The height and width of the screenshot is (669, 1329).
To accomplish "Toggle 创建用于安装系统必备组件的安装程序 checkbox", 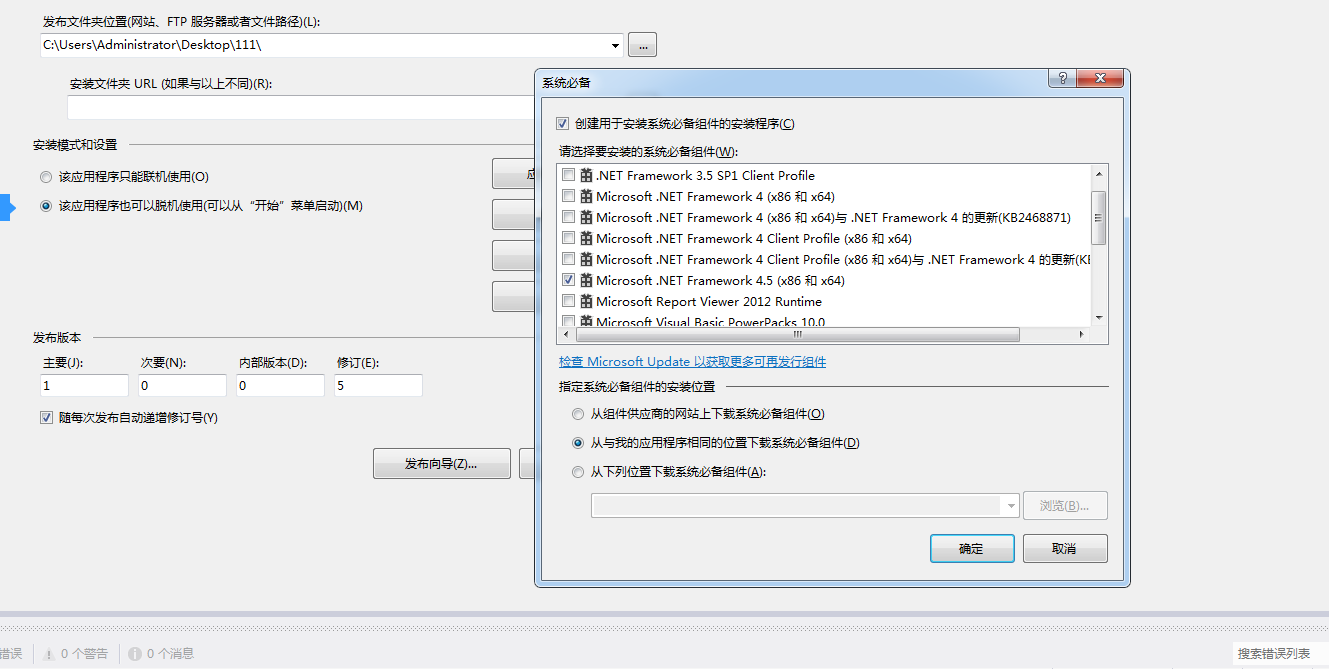I will (x=562, y=124).
